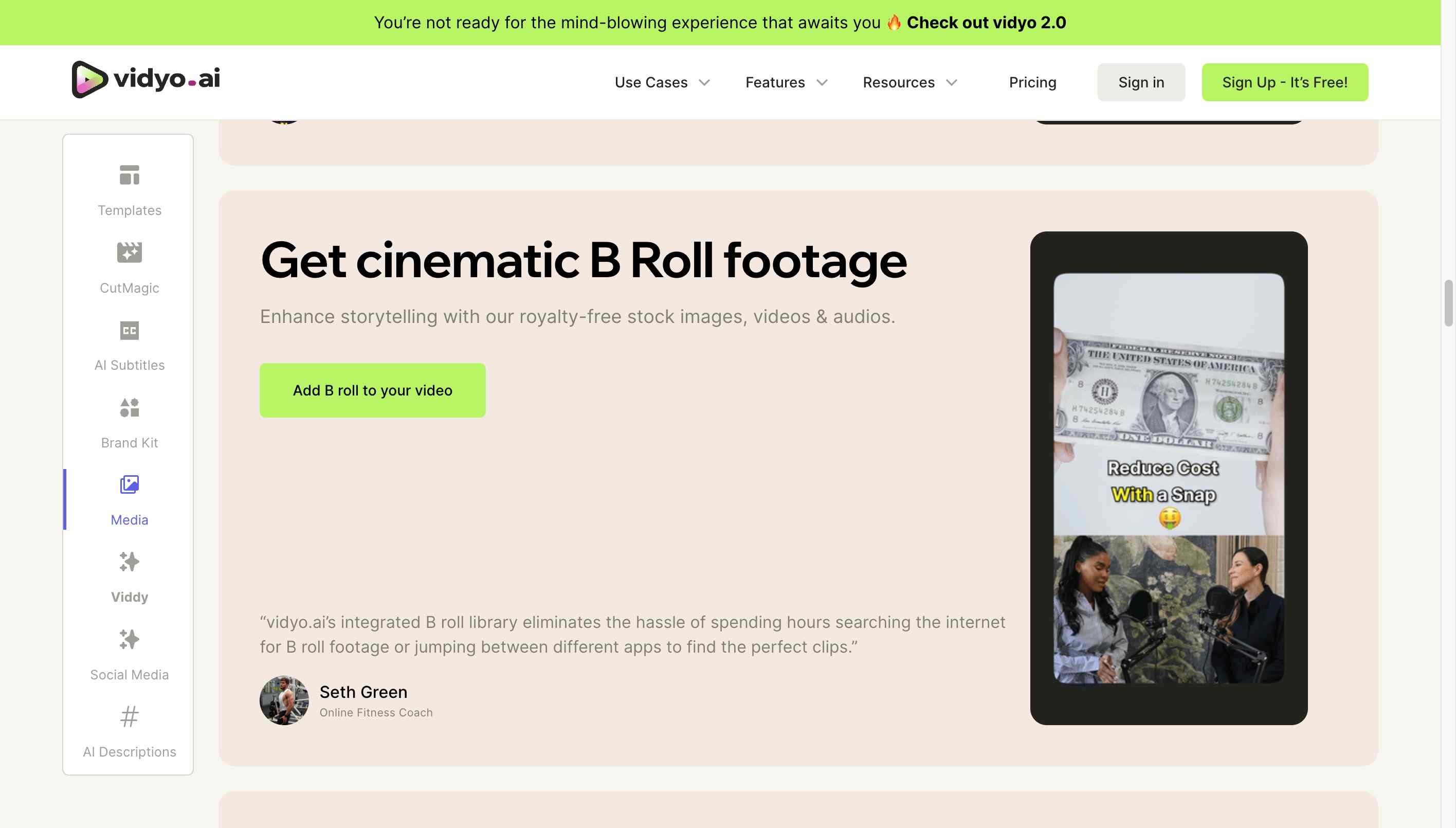This screenshot has height=828, width=1456.
Task: Click the vidyo.ai logo
Action: click(x=145, y=79)
